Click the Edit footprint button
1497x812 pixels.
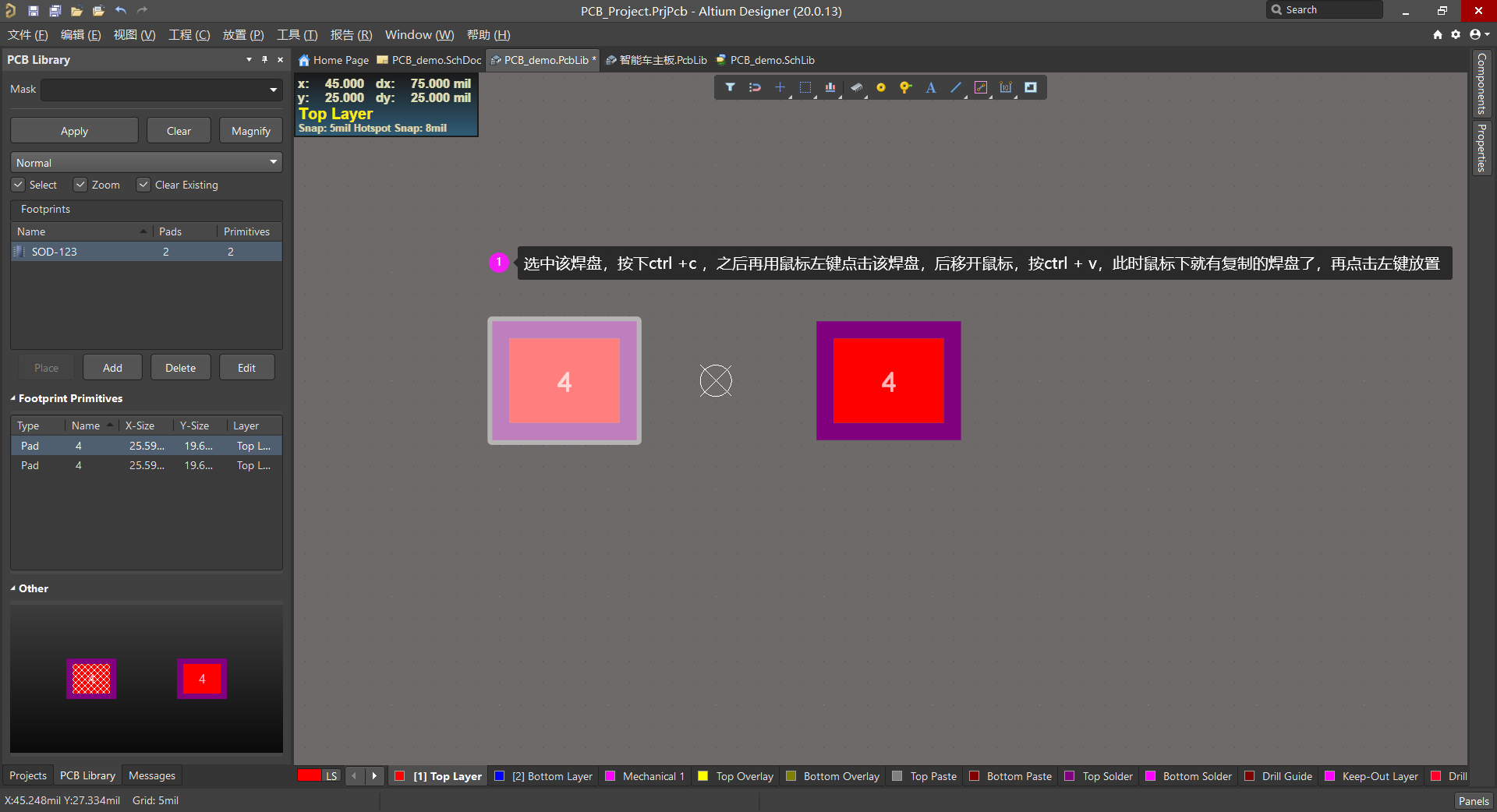(x=246, y=368)
